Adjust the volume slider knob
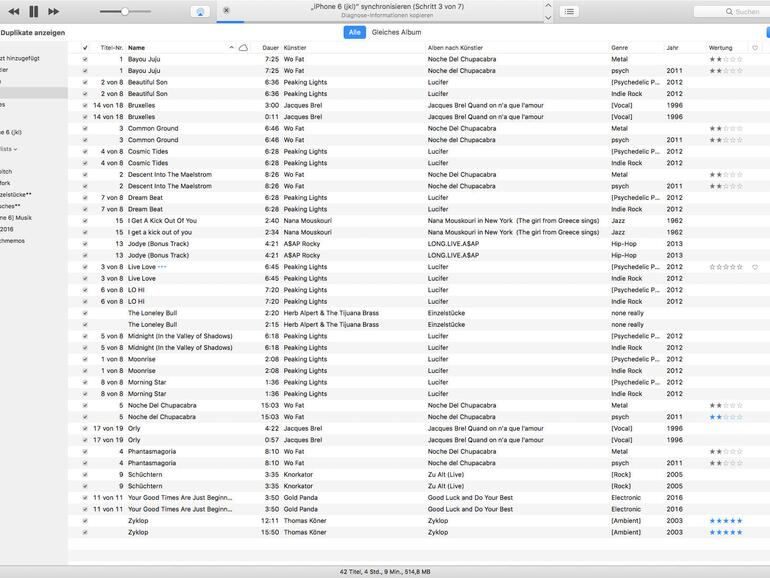770x578 pixels. coord(125,11)
